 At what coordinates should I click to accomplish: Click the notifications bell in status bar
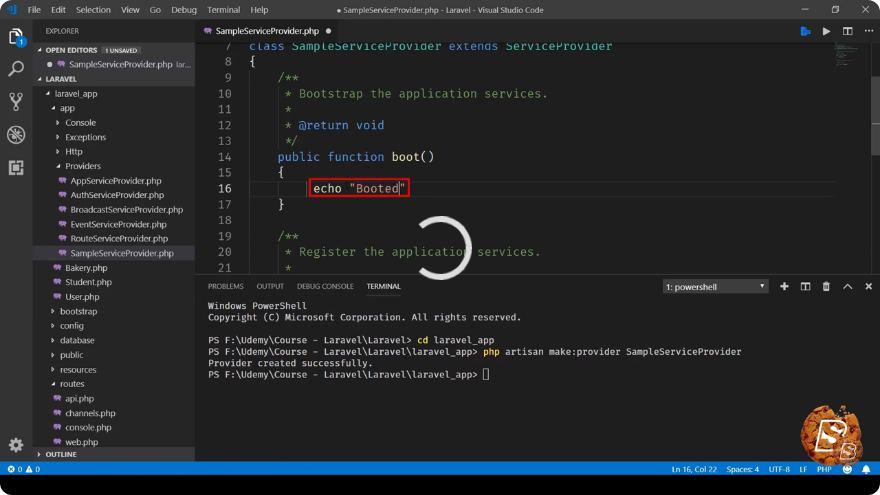(x=866, y=469)
